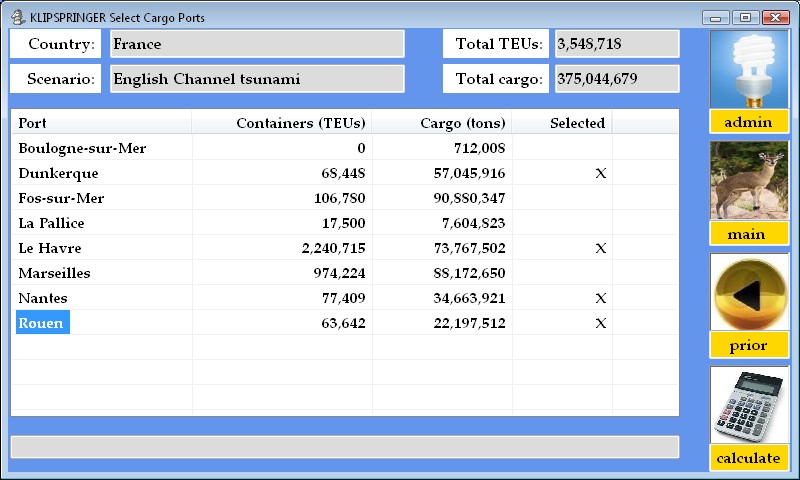Click the Scenario field English Channel tsunami

click(x=257, y=79)
